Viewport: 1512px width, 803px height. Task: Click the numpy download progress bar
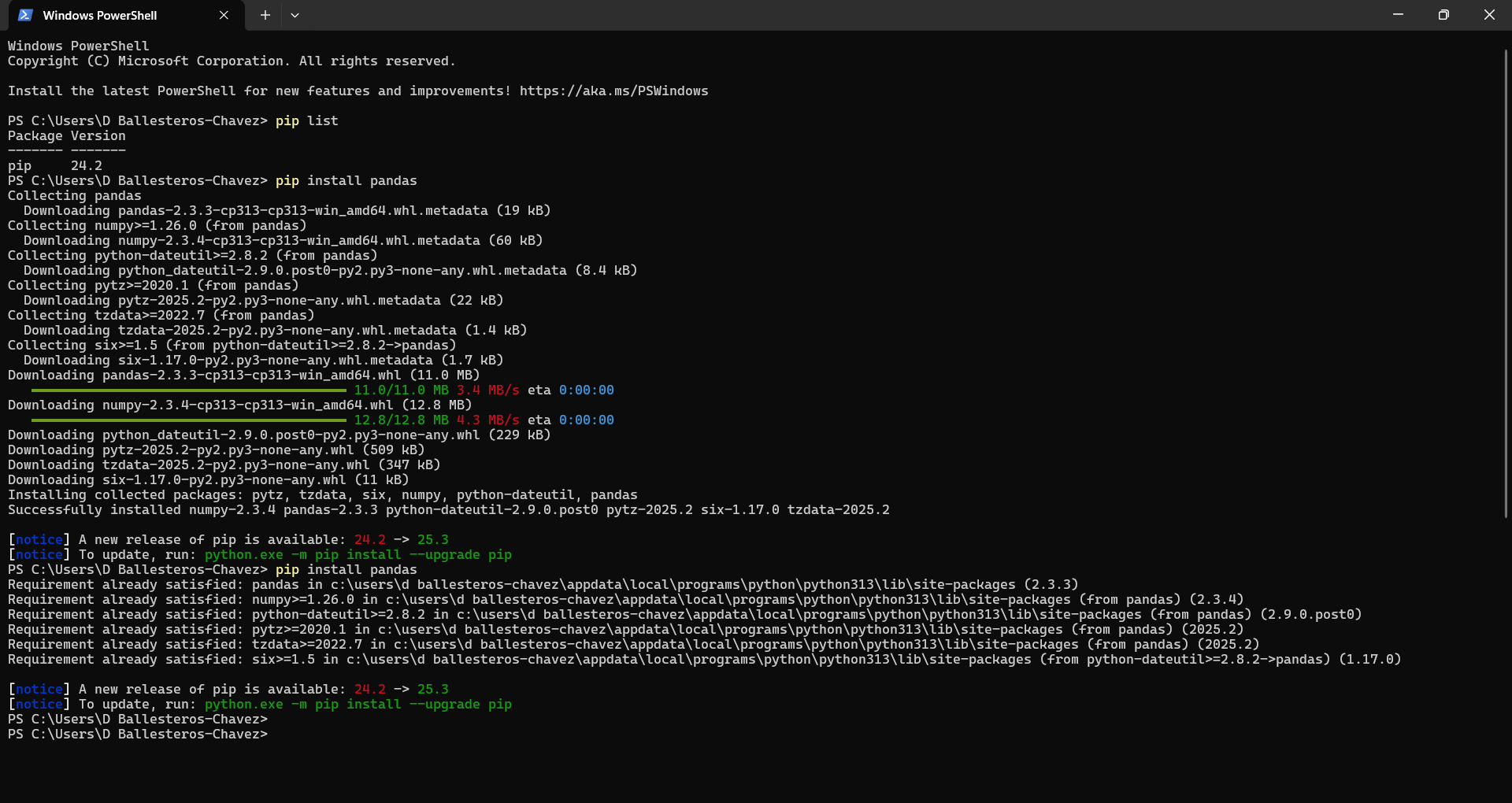187,420
